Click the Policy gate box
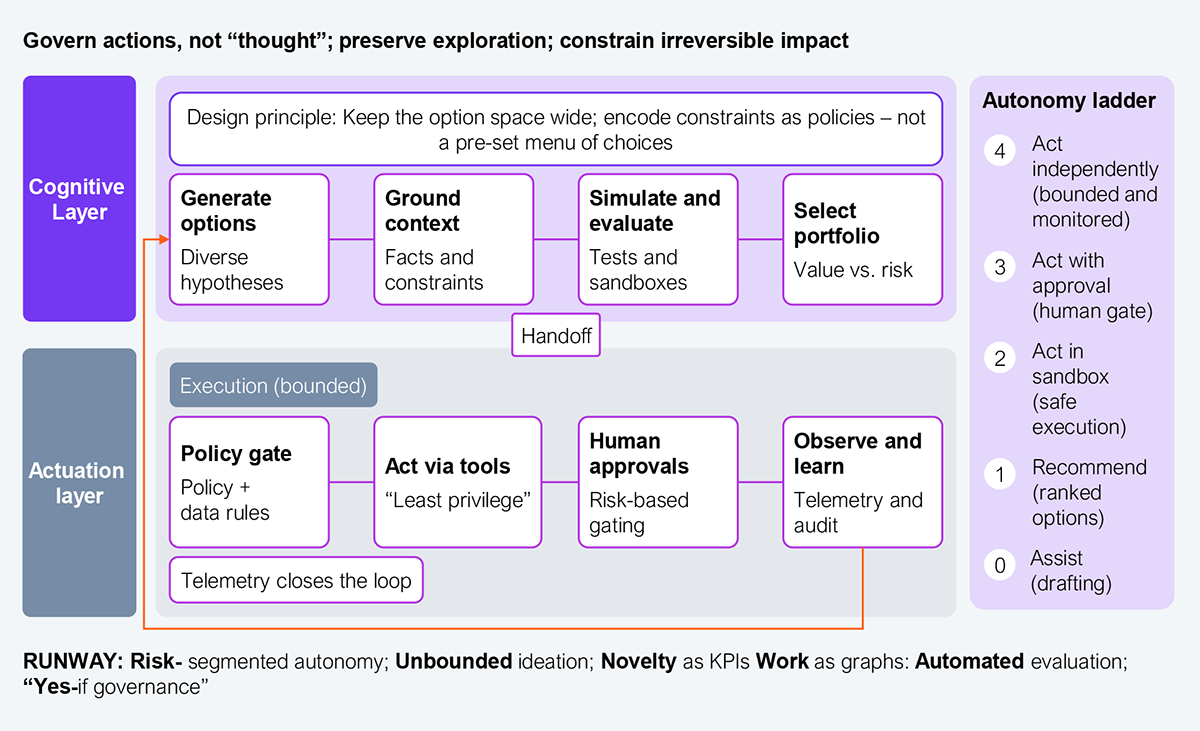Screen dimensions: 1200x731 [x=249, y=482]
